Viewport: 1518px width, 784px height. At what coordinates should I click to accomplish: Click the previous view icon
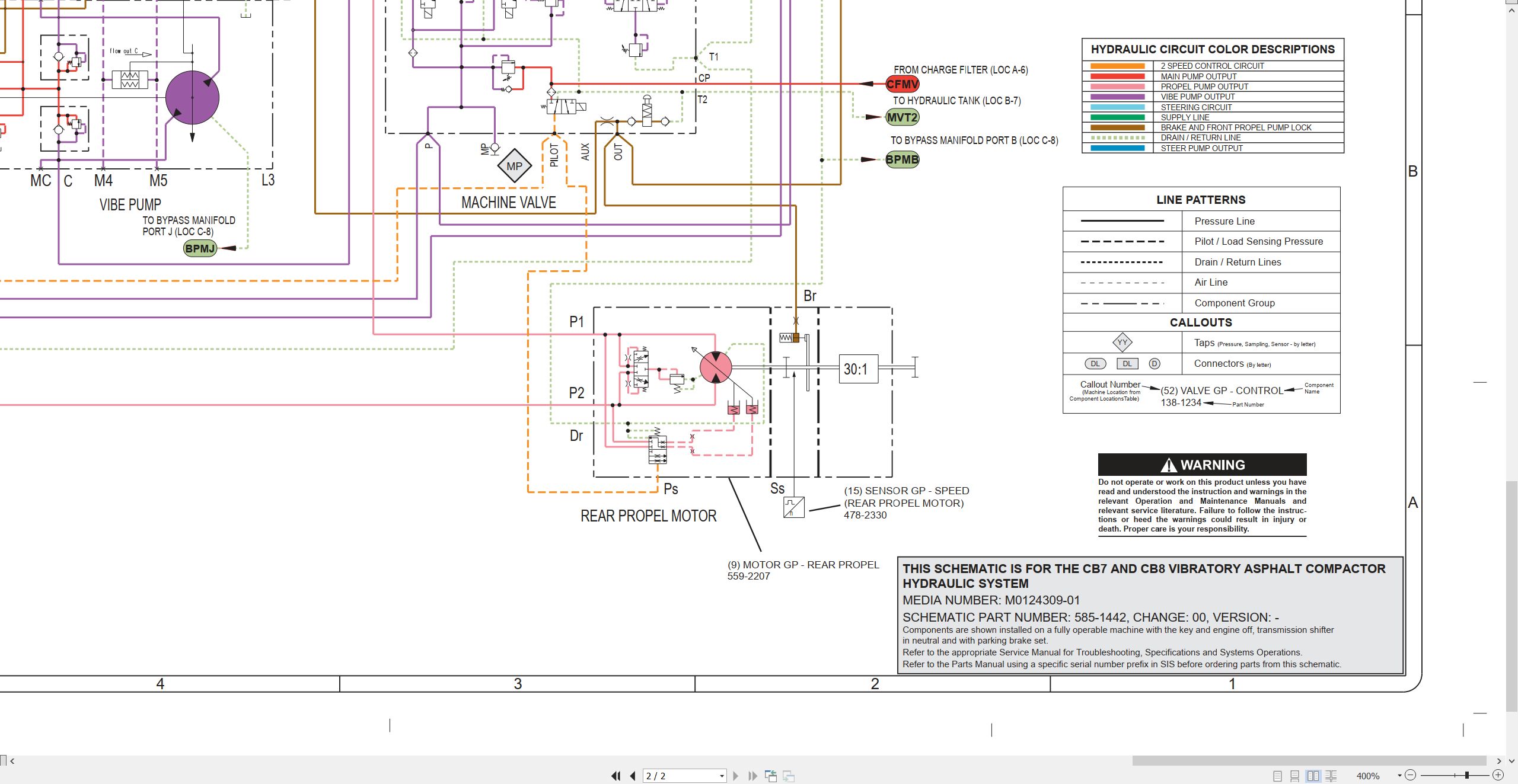coord(771,776)
